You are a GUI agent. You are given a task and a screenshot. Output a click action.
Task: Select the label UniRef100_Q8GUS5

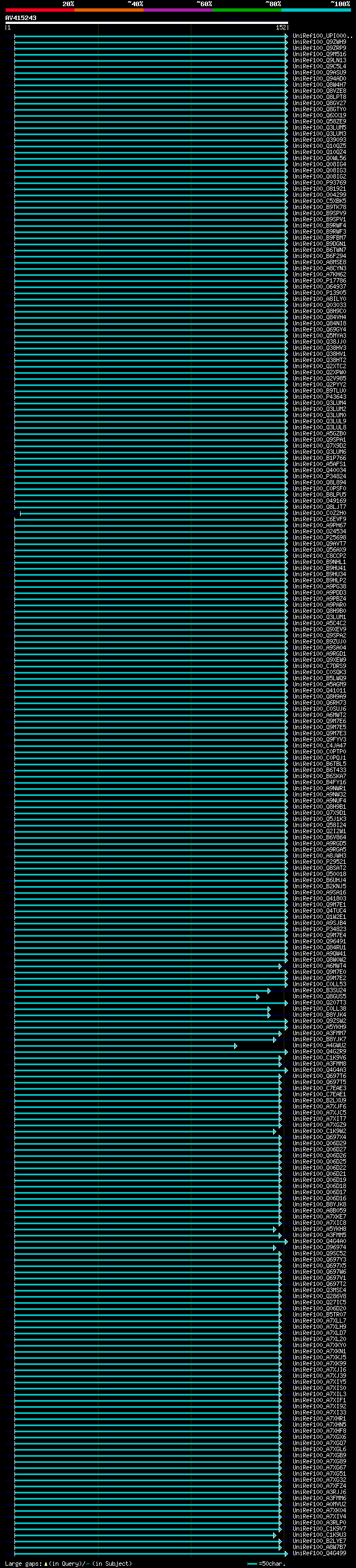319,996
